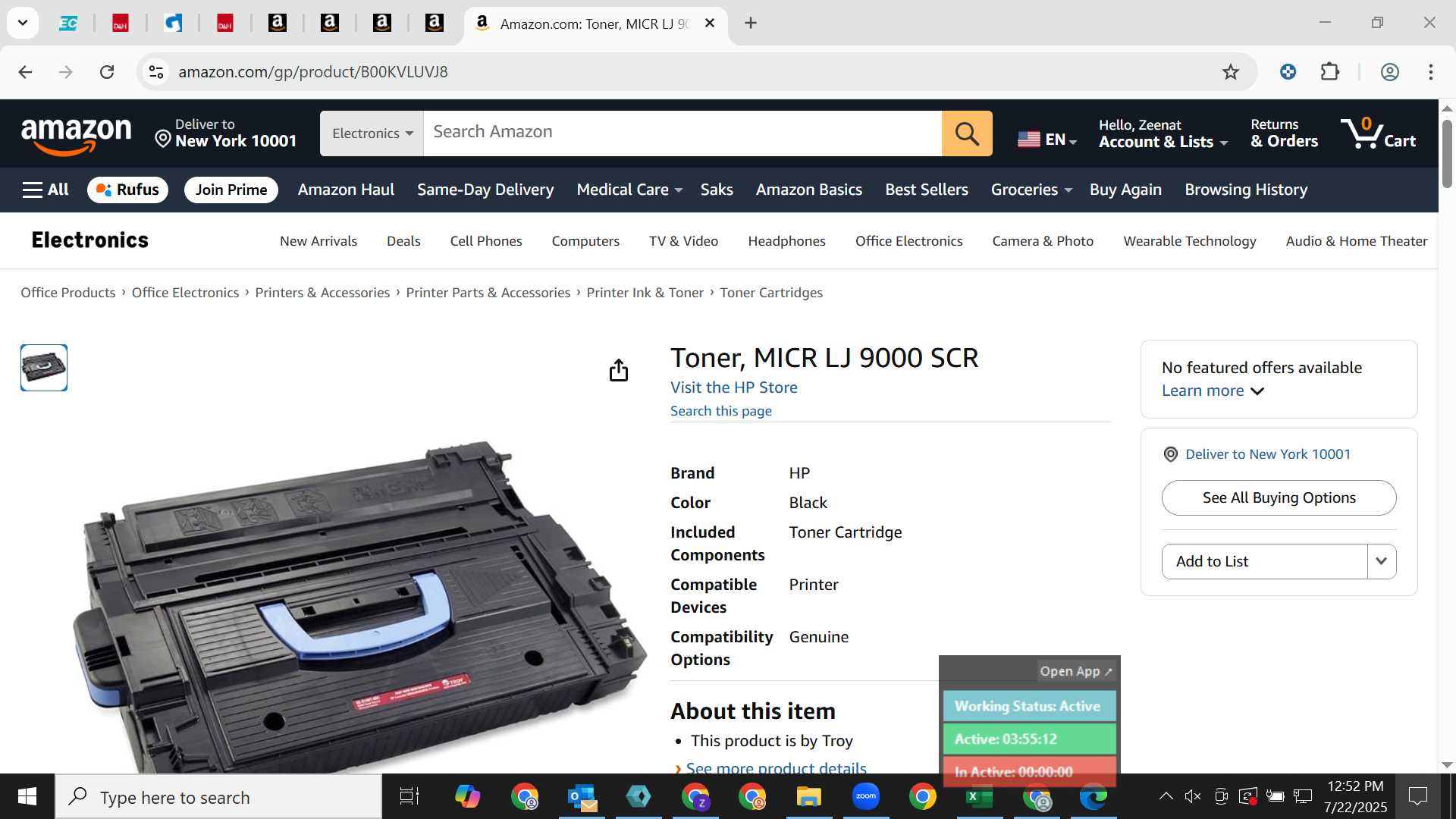Screen dimensions: 1456x819
Task: Open the Add to List dropdown arrow
Action: pyautogui.click(x=1381, y=561)
